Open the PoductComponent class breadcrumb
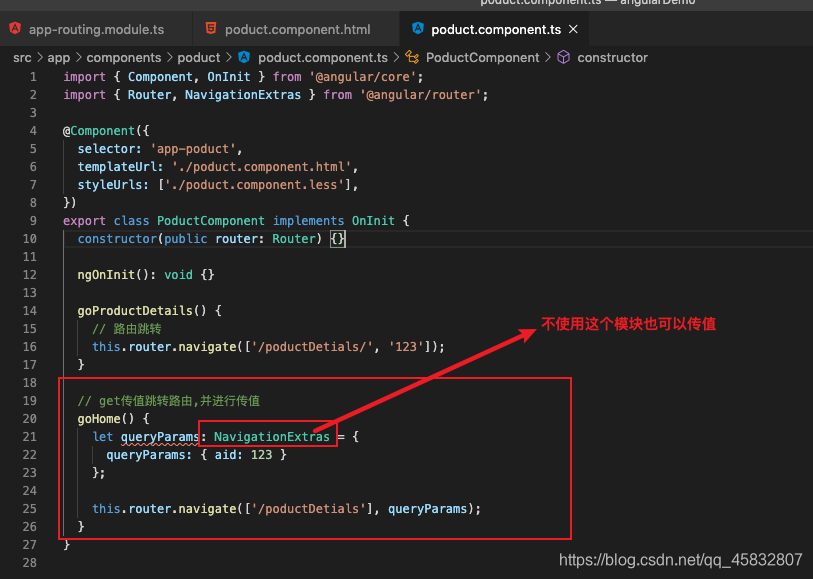Image resolution: width=813 pixels, height=579 pixels. click(x=482, y=58)
